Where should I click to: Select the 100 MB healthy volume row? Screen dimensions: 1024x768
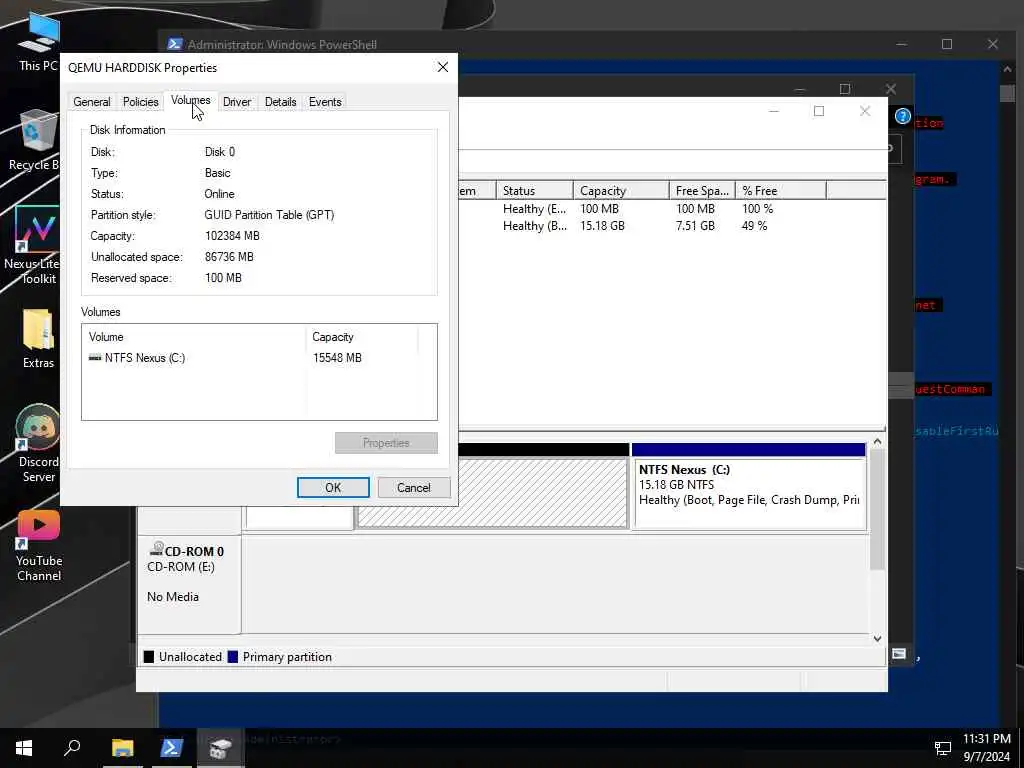[671, 209]
